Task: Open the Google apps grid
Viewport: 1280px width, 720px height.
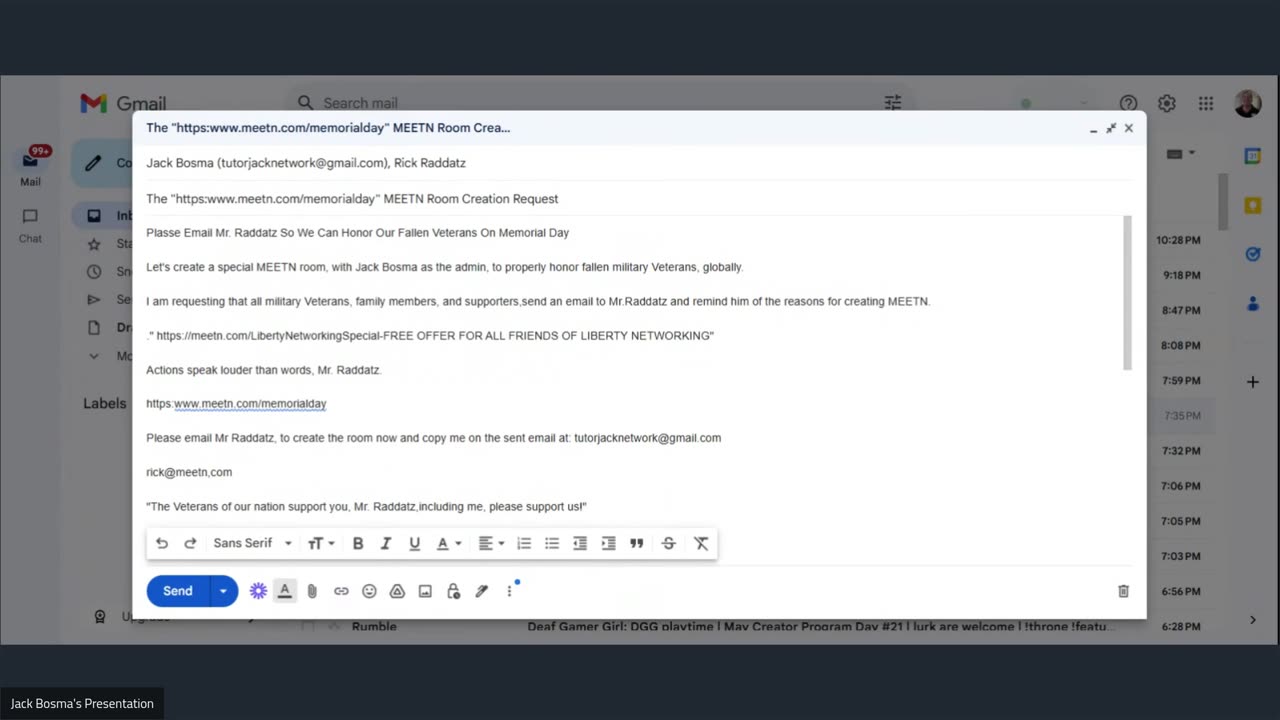Action: click(x=1206, y=103)
